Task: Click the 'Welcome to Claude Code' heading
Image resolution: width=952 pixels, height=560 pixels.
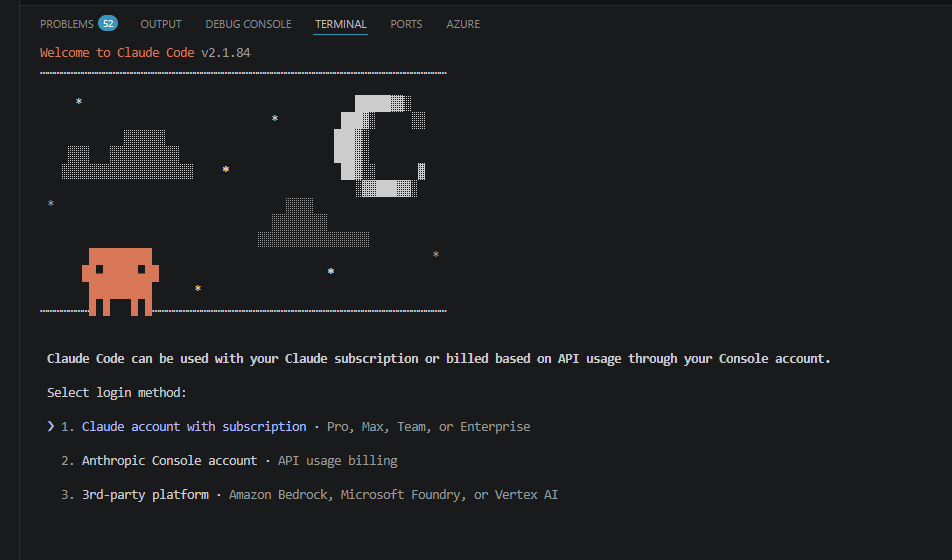Action: click(145, 52)
